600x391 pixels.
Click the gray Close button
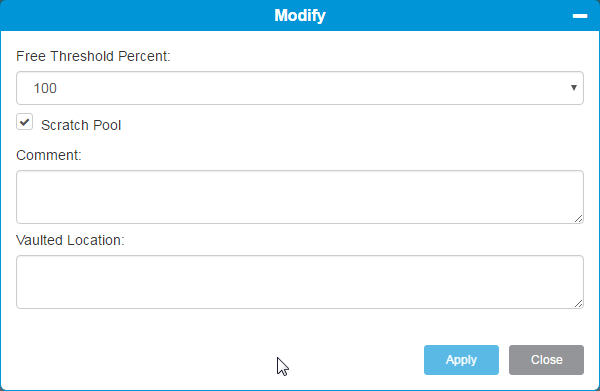tap(546, 360)
